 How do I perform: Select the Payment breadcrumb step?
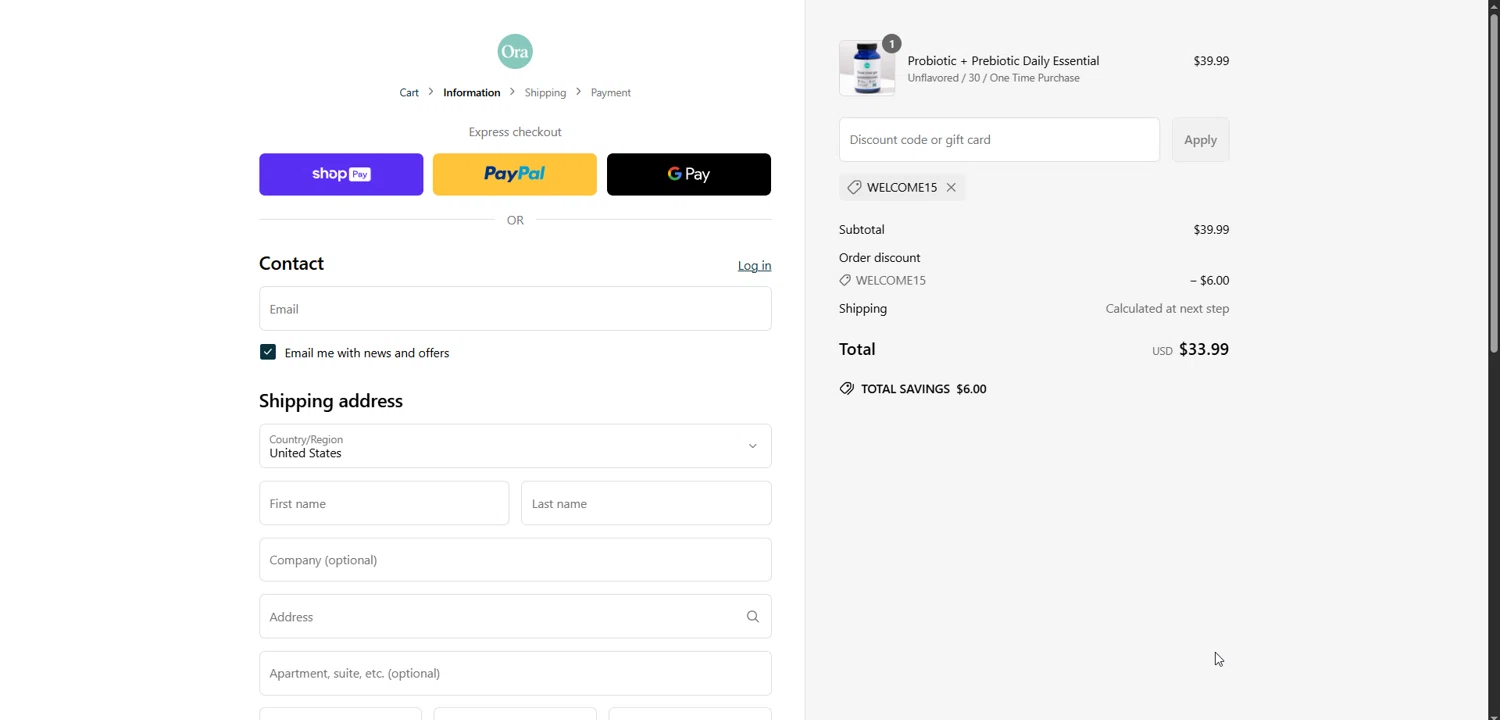[x=610, y=93]
